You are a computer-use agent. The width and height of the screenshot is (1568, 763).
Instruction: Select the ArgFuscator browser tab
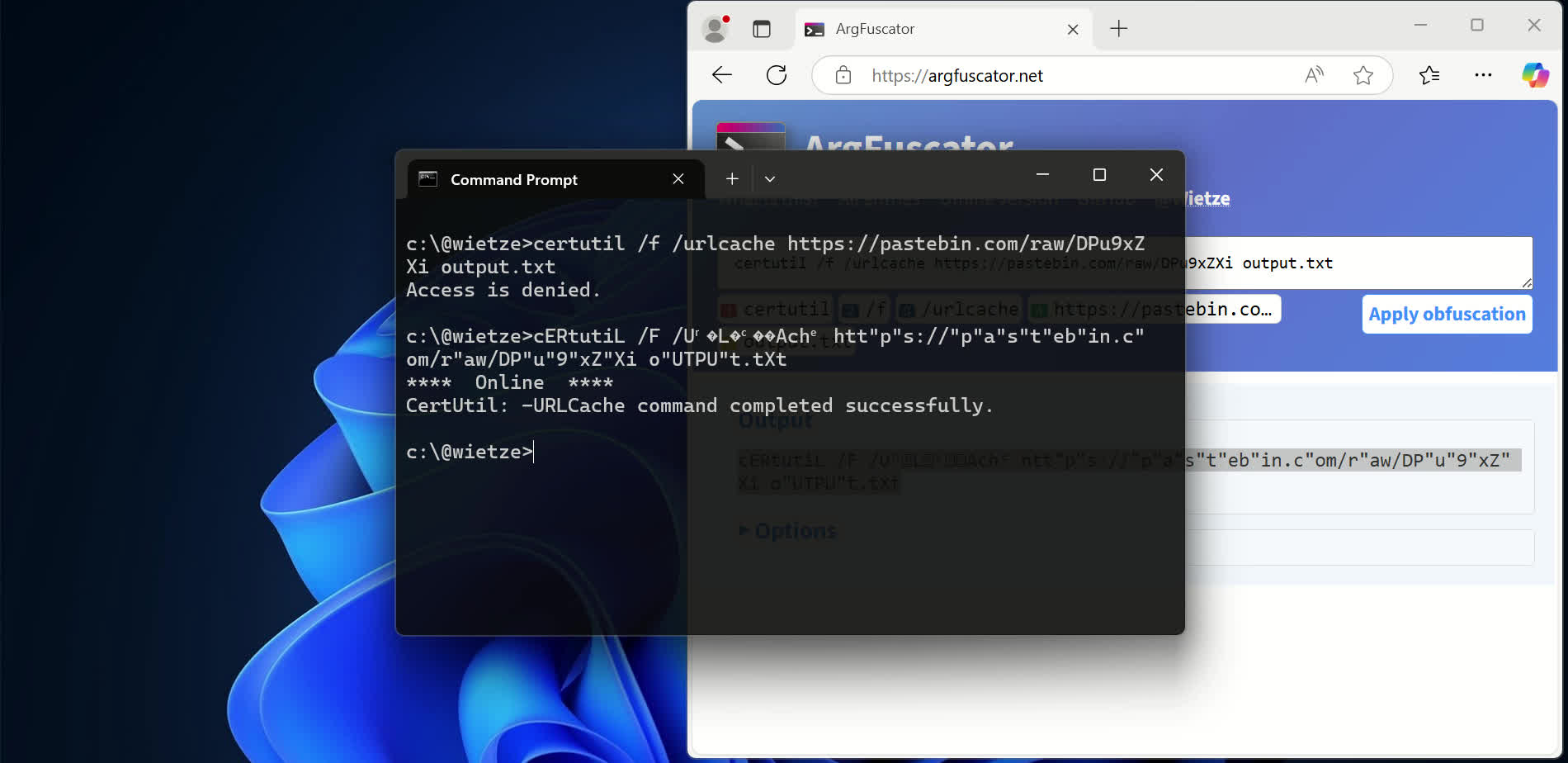click(x=943, y=29)
